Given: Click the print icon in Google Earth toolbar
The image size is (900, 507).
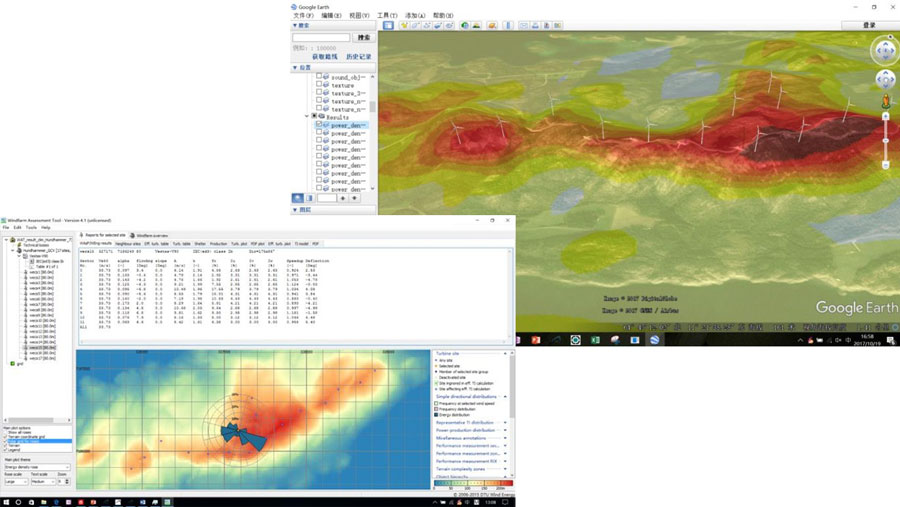Looking at the screenshot, I should coord(535,25).
